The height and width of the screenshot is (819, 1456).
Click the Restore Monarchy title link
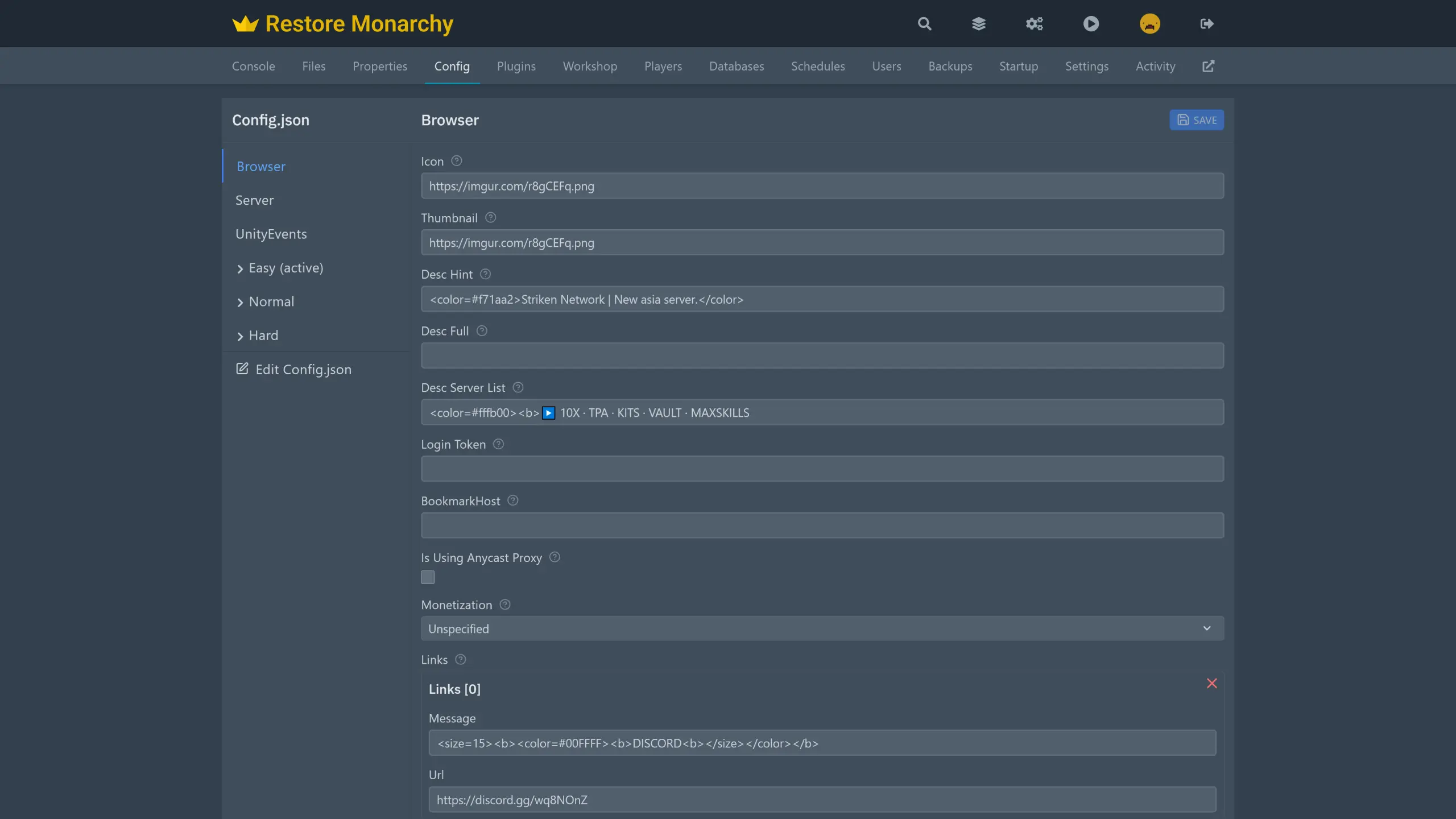pos(359,24)
